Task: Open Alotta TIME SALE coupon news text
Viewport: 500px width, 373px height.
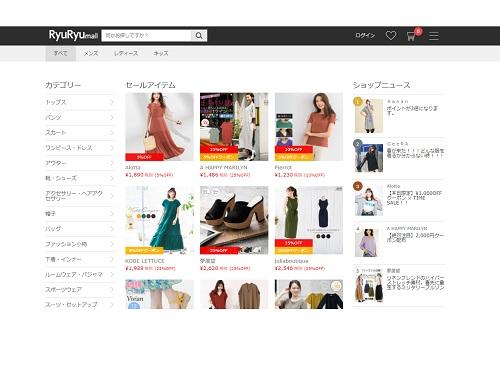Action: (414, 198)
